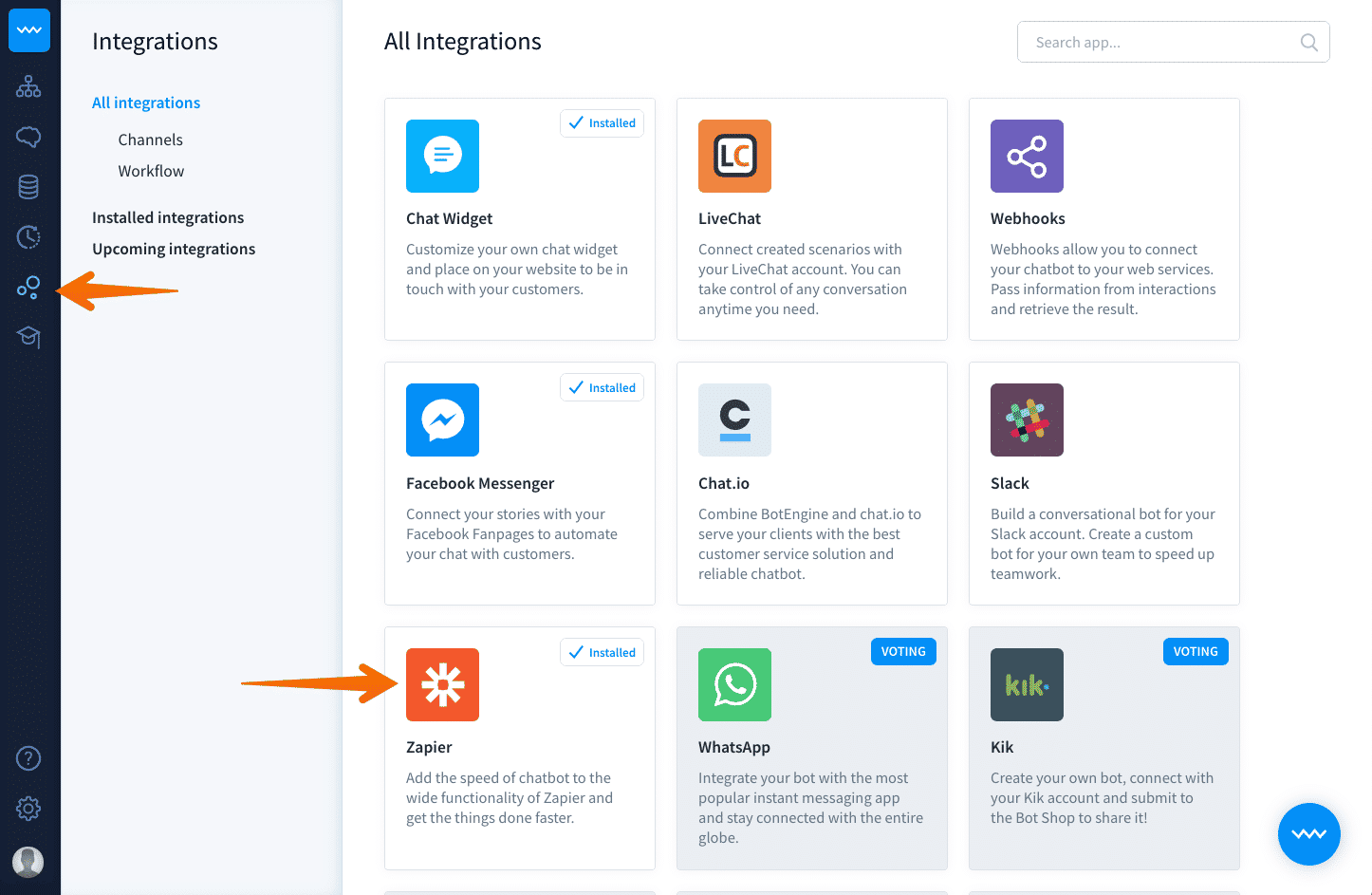Open the database sidebar icon
Screen dimensions: 1372x895
pyautogui.click(x=28, y=187)
